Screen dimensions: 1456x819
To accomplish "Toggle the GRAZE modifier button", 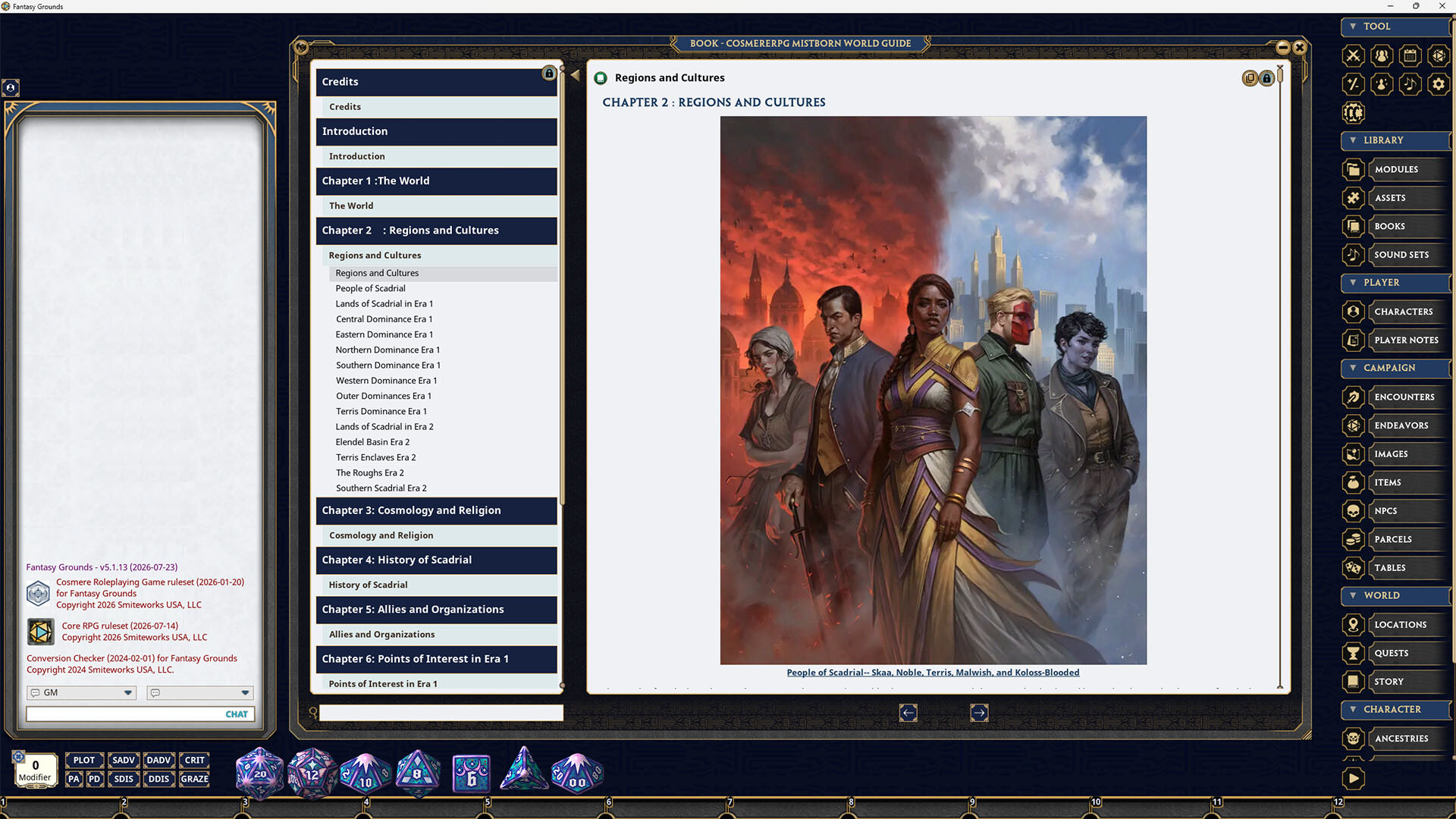I will tap(195, 779).
